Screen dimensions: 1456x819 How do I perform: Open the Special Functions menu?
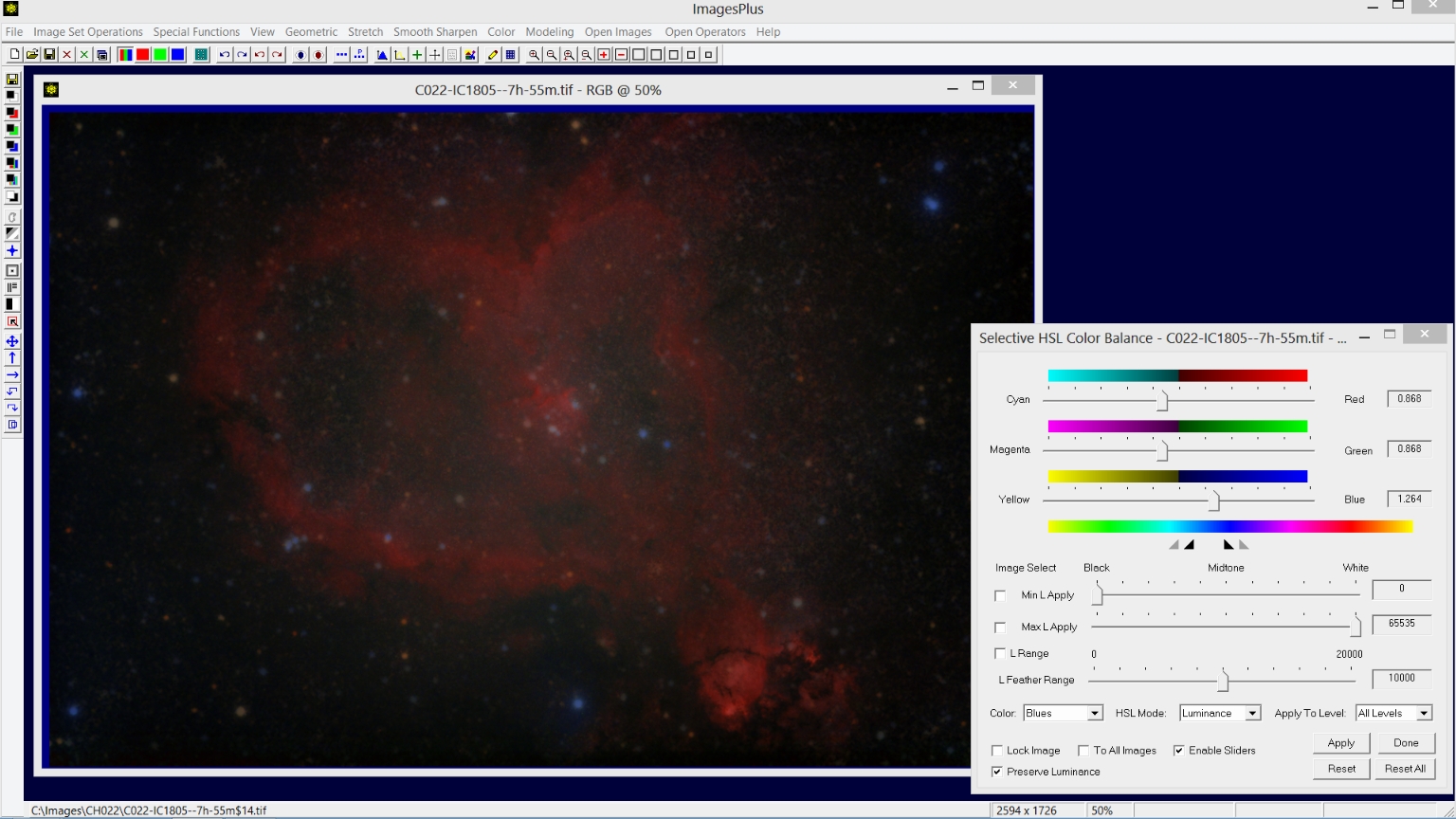(196, 31)
